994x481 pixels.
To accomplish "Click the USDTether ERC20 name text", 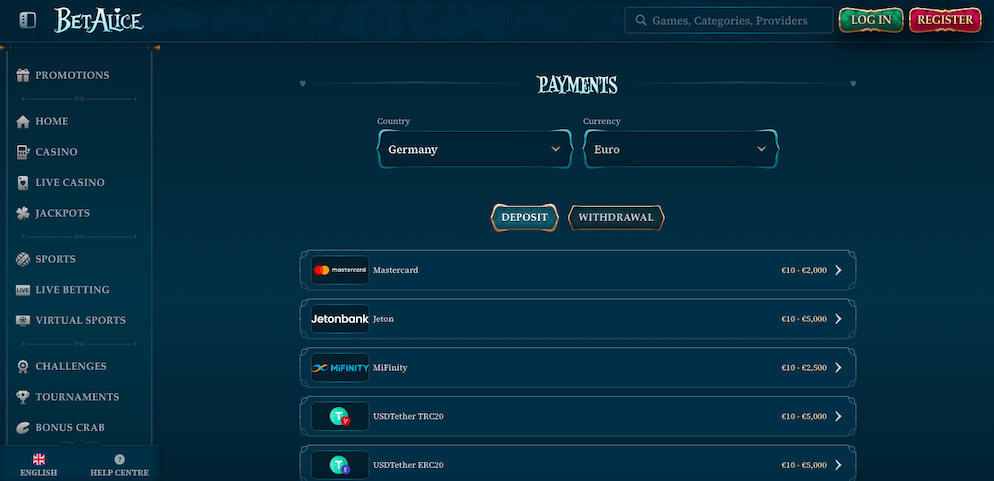I will (408, 465).
